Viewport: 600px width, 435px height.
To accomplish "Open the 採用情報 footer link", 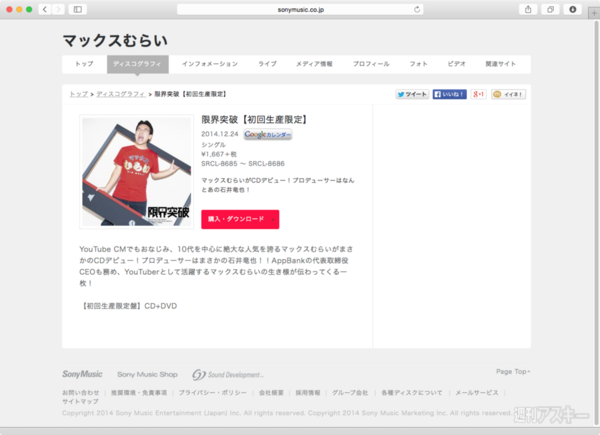I will (x=308, y=393).
